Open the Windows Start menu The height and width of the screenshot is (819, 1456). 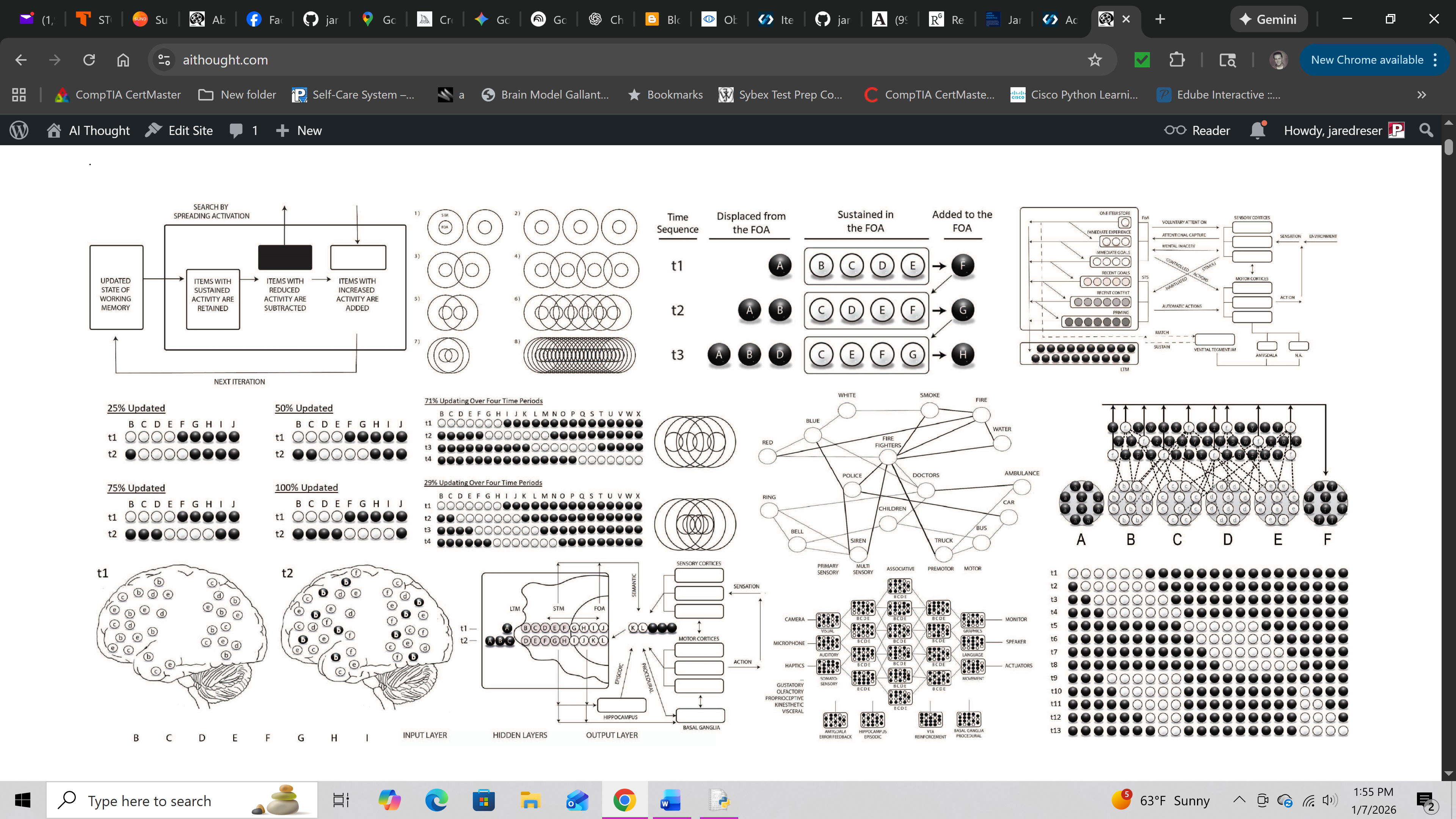(23, 800)
